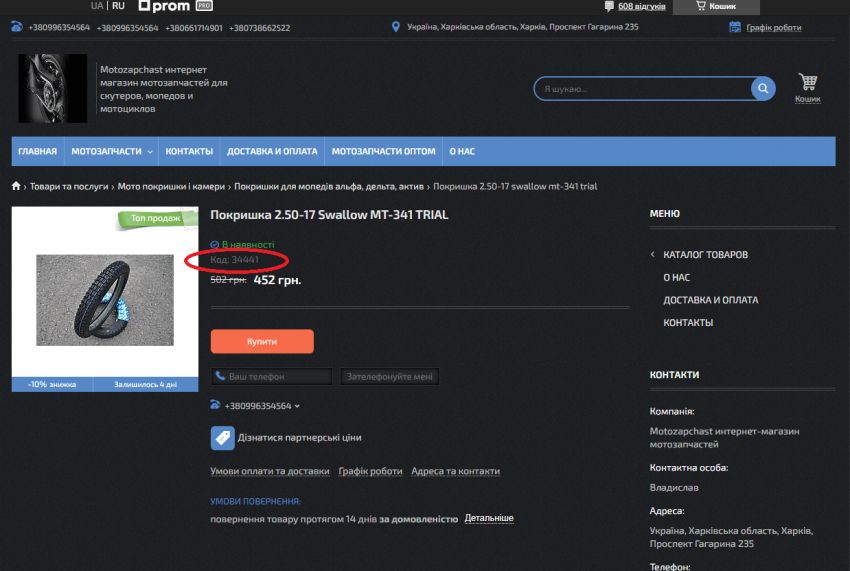The width and height of the screenshot is (850, 571).
Task: Open КОНТАКТЫ in sidebar menu
Action: coord(688,323)
